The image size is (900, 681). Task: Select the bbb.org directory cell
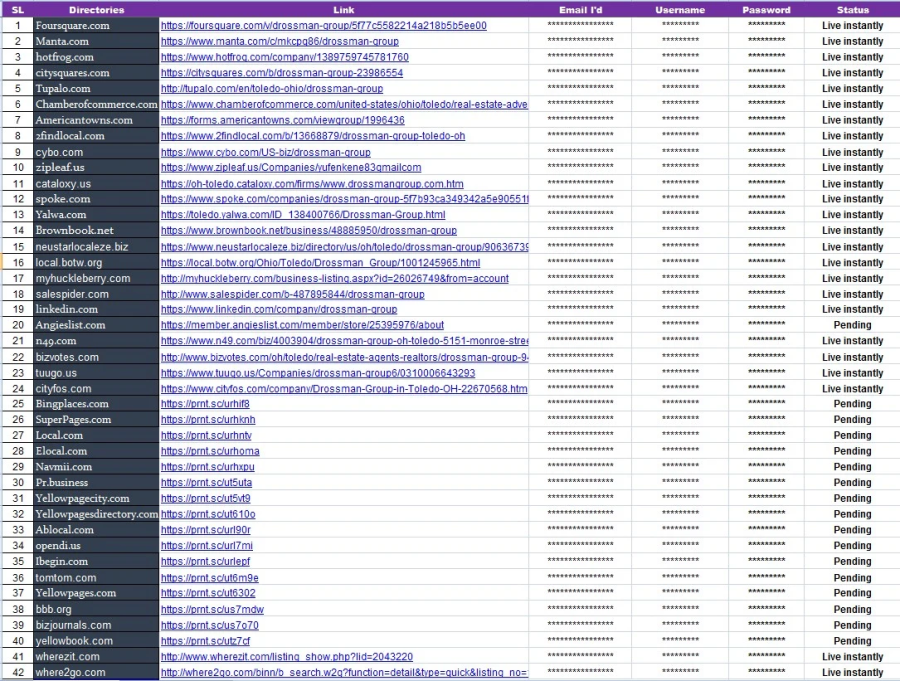tap(96, 610)
